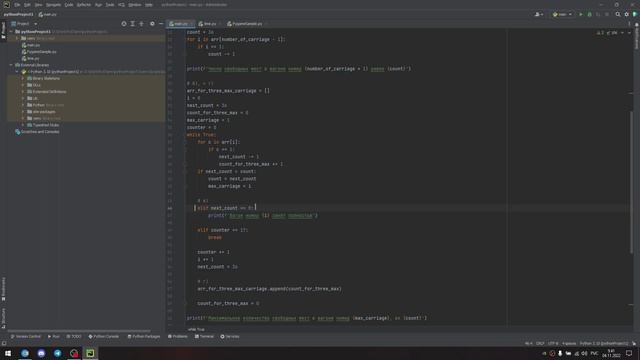Image resolution: width=640 pixels, height=360 pixels.
Task: Open the Chrome icon on the taskbar
Action: click(x=25, y=353)
